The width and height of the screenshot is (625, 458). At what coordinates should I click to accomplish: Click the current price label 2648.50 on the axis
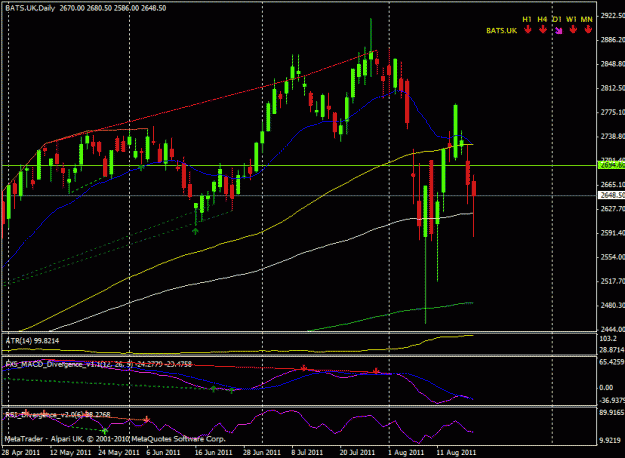[x=612, y=195]
